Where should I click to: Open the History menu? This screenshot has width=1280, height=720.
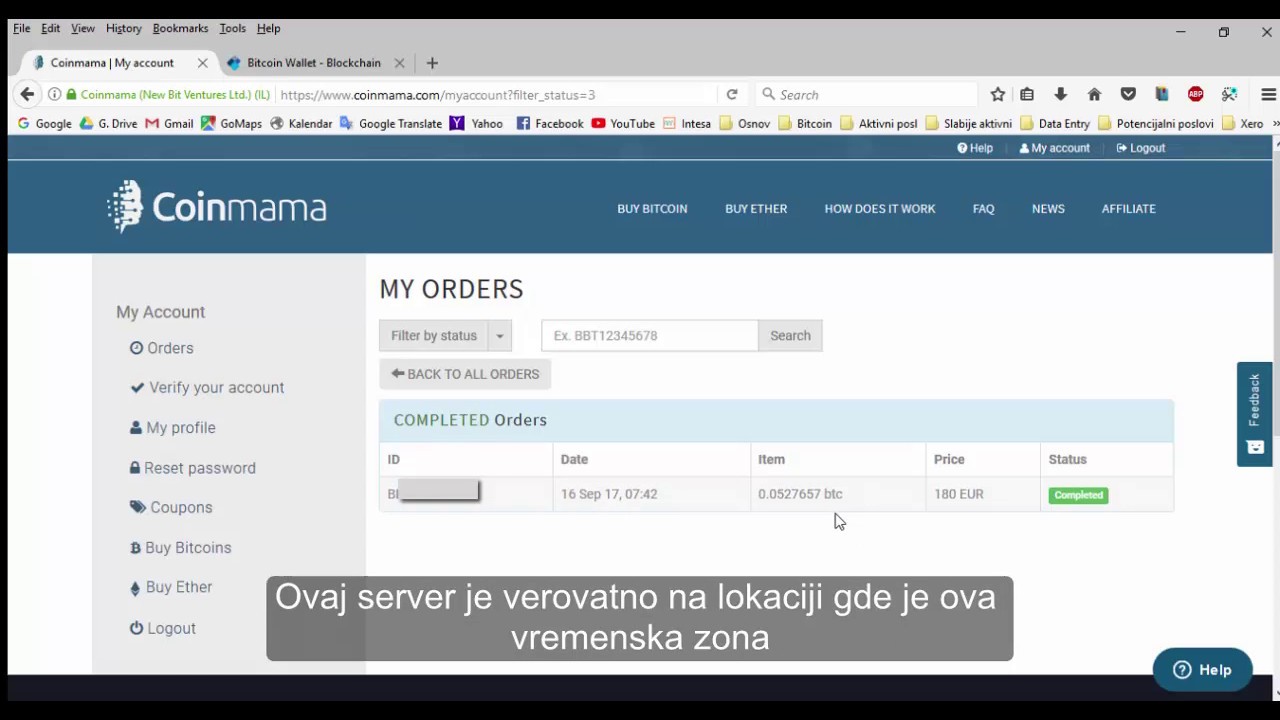123,28
